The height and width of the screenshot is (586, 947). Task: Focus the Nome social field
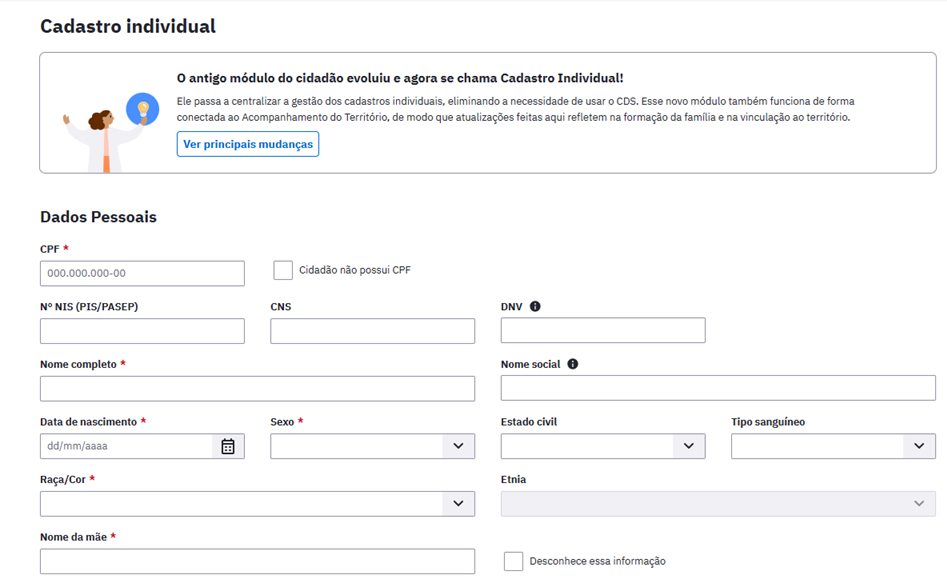(x=718, y=388)
